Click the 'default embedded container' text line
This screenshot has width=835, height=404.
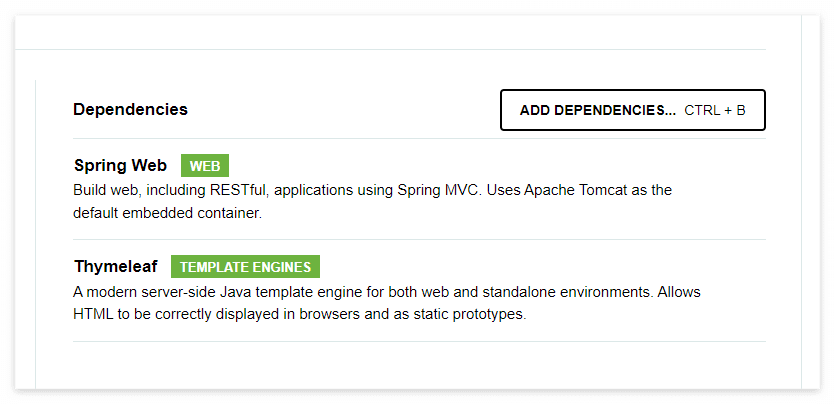(x=168, y=213)
